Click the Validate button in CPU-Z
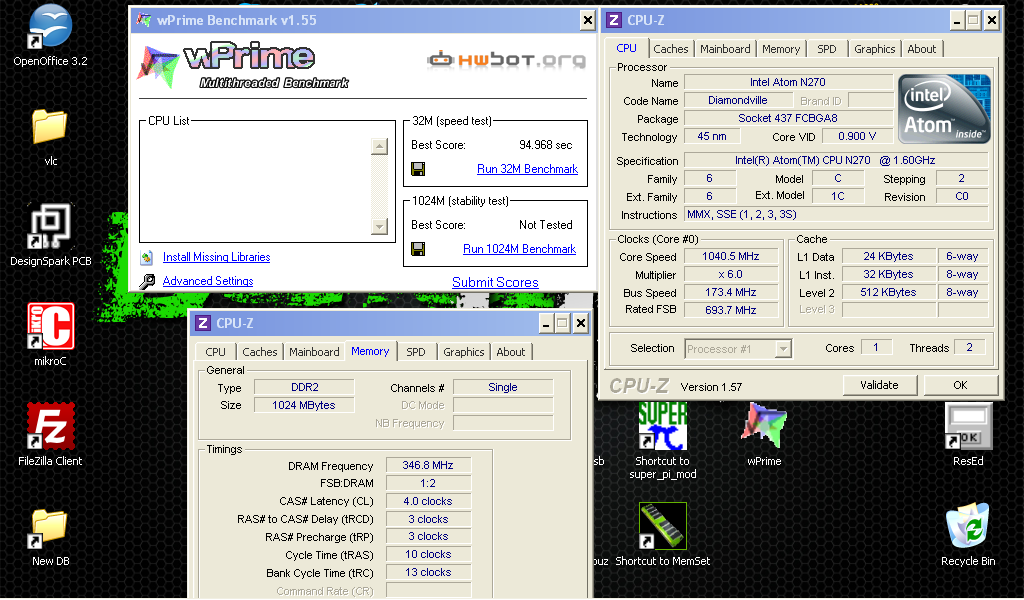 (x=879, y=385)
